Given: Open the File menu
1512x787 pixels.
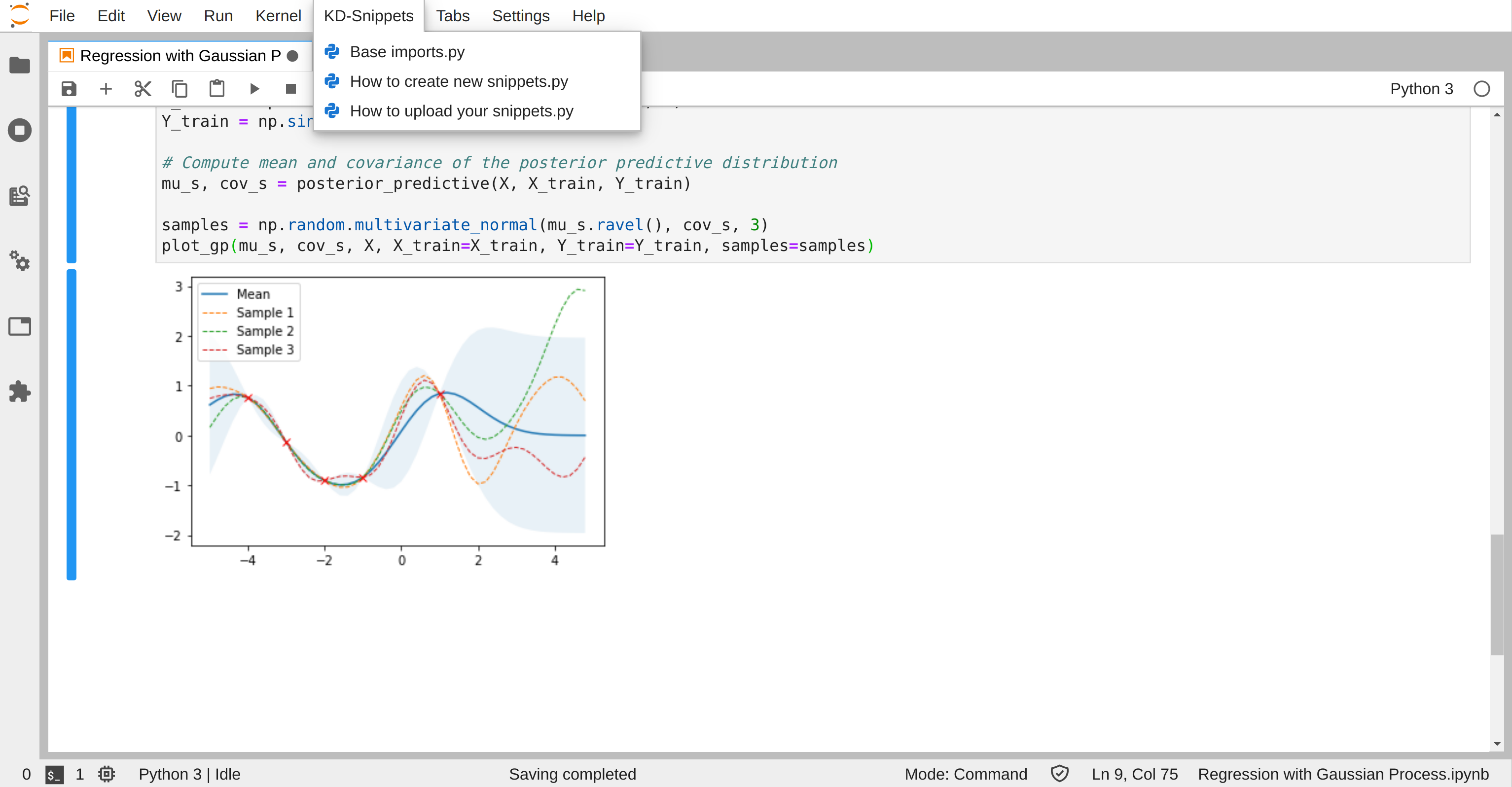Looking at the screenshot, I should tap(62, 16).
